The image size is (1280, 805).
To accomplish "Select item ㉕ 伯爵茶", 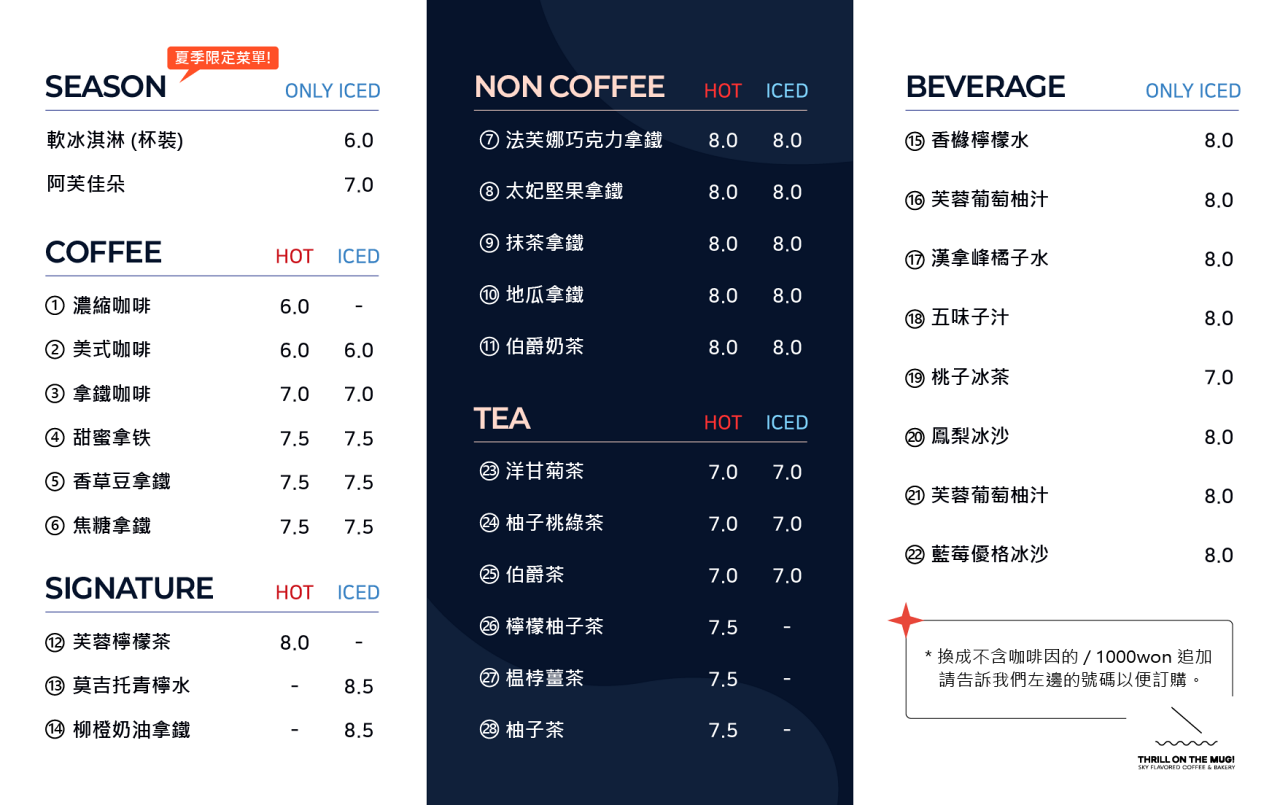I will pos(522,575).
